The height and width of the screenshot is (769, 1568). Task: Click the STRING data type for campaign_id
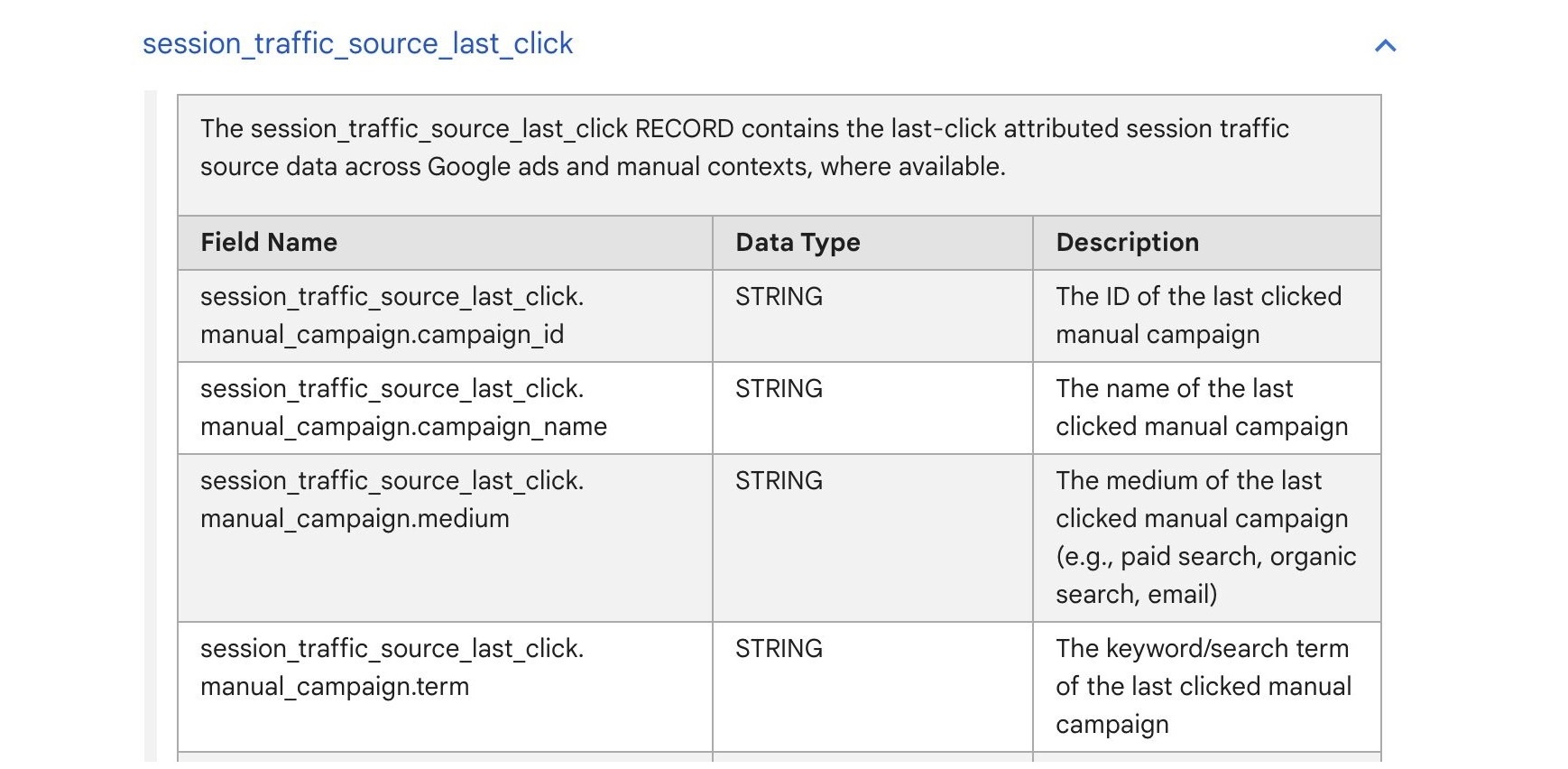779,296
